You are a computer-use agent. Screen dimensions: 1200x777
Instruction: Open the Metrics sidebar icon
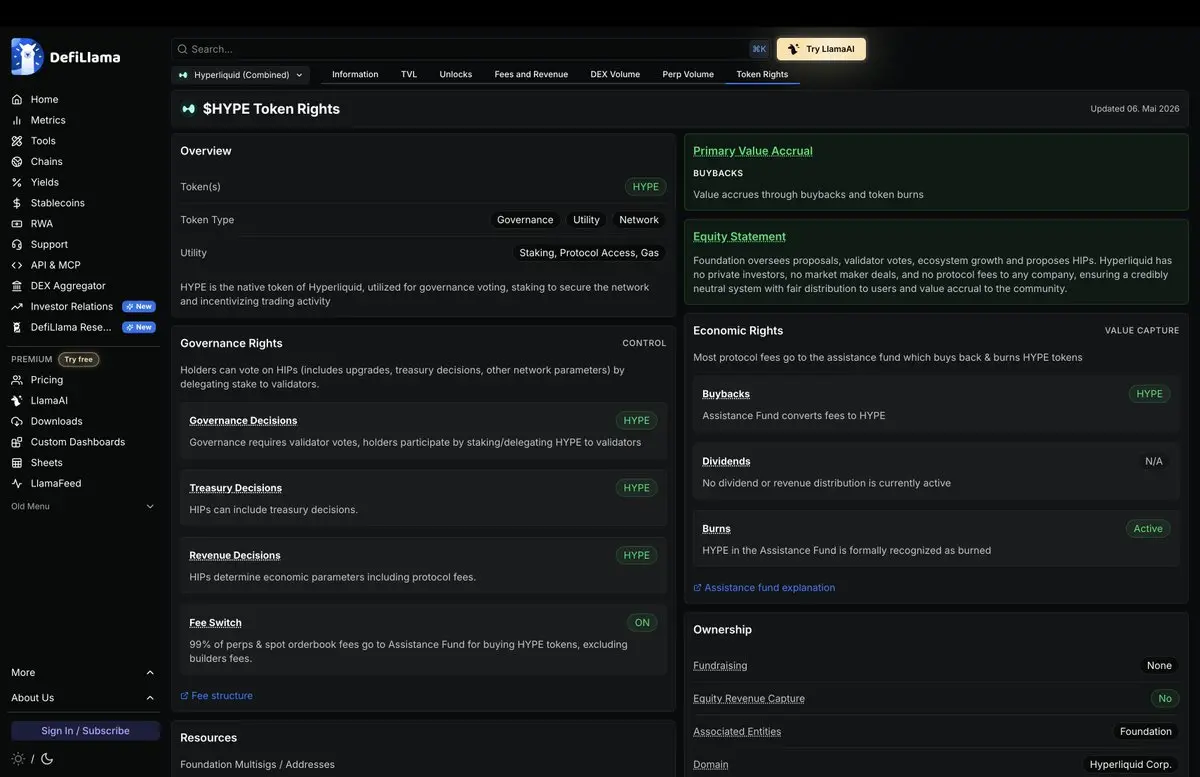point(17,120)
